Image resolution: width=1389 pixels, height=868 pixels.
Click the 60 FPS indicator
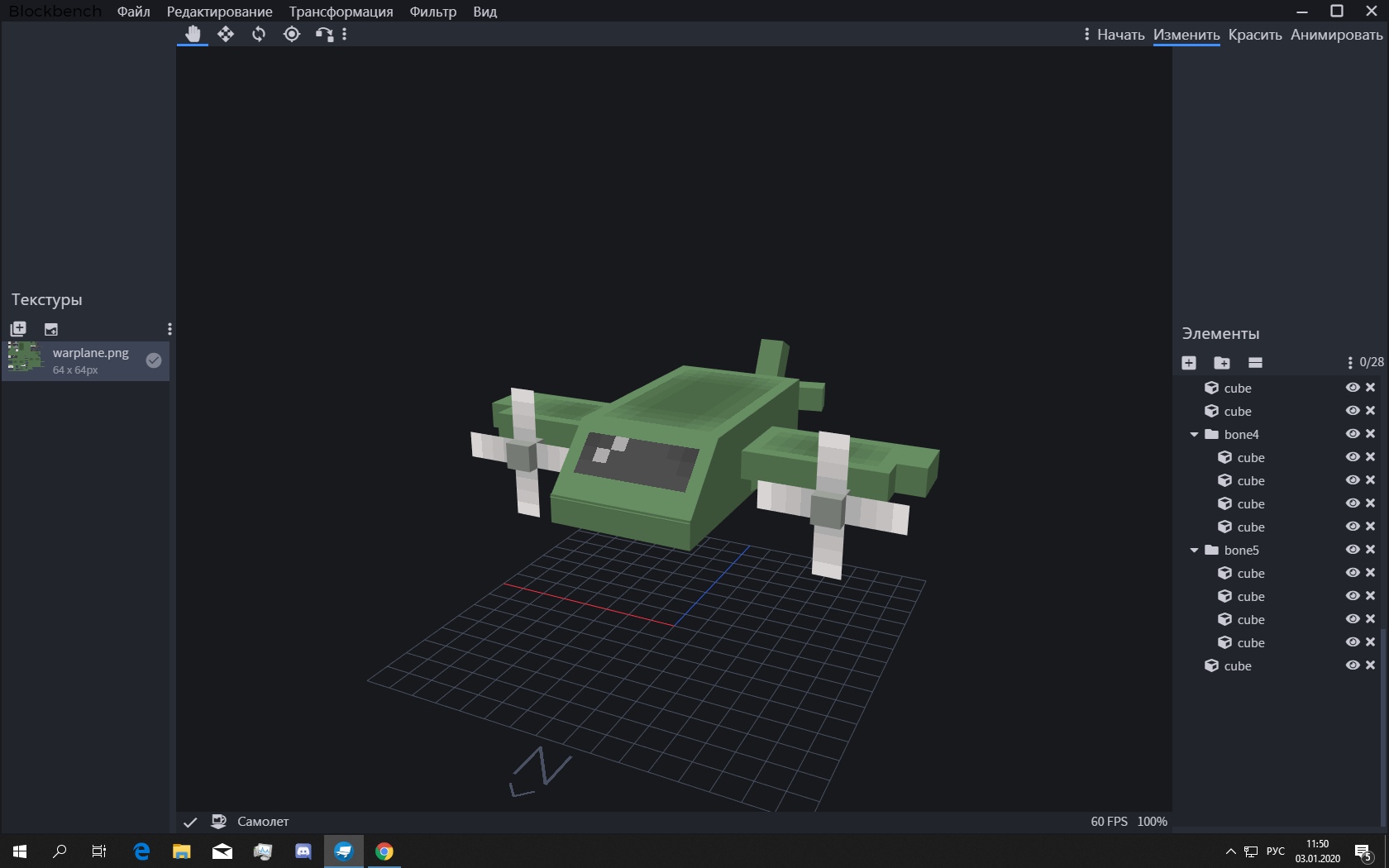pos(1109,822)
